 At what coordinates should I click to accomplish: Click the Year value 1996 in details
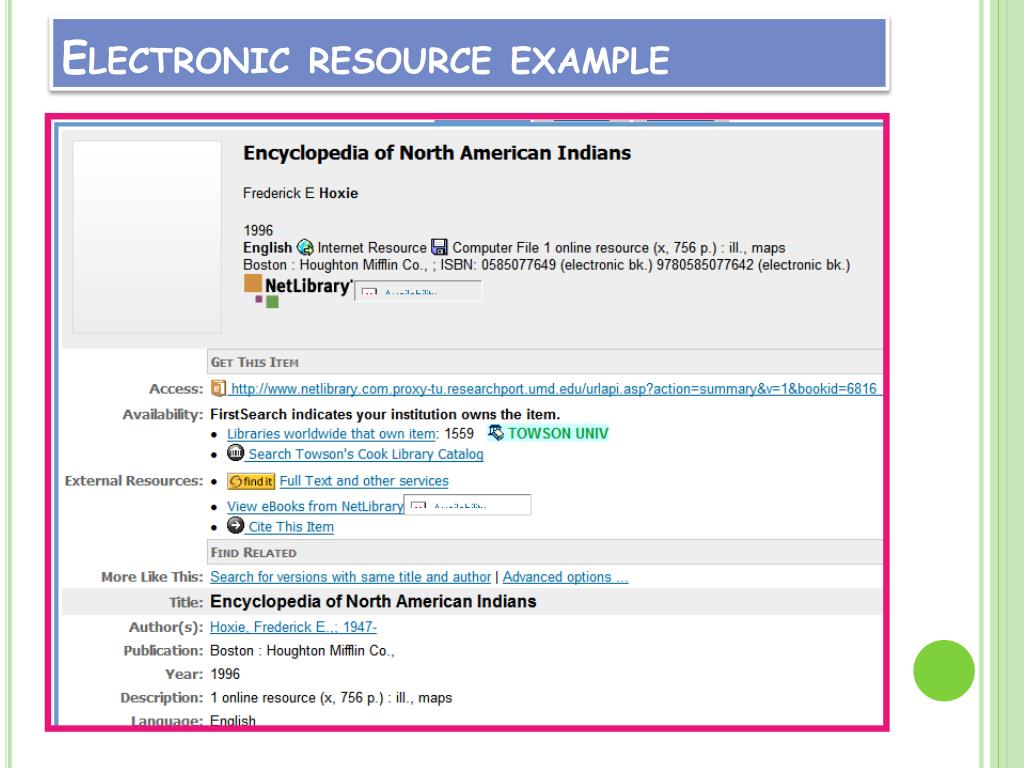click(x=225, y=674)
